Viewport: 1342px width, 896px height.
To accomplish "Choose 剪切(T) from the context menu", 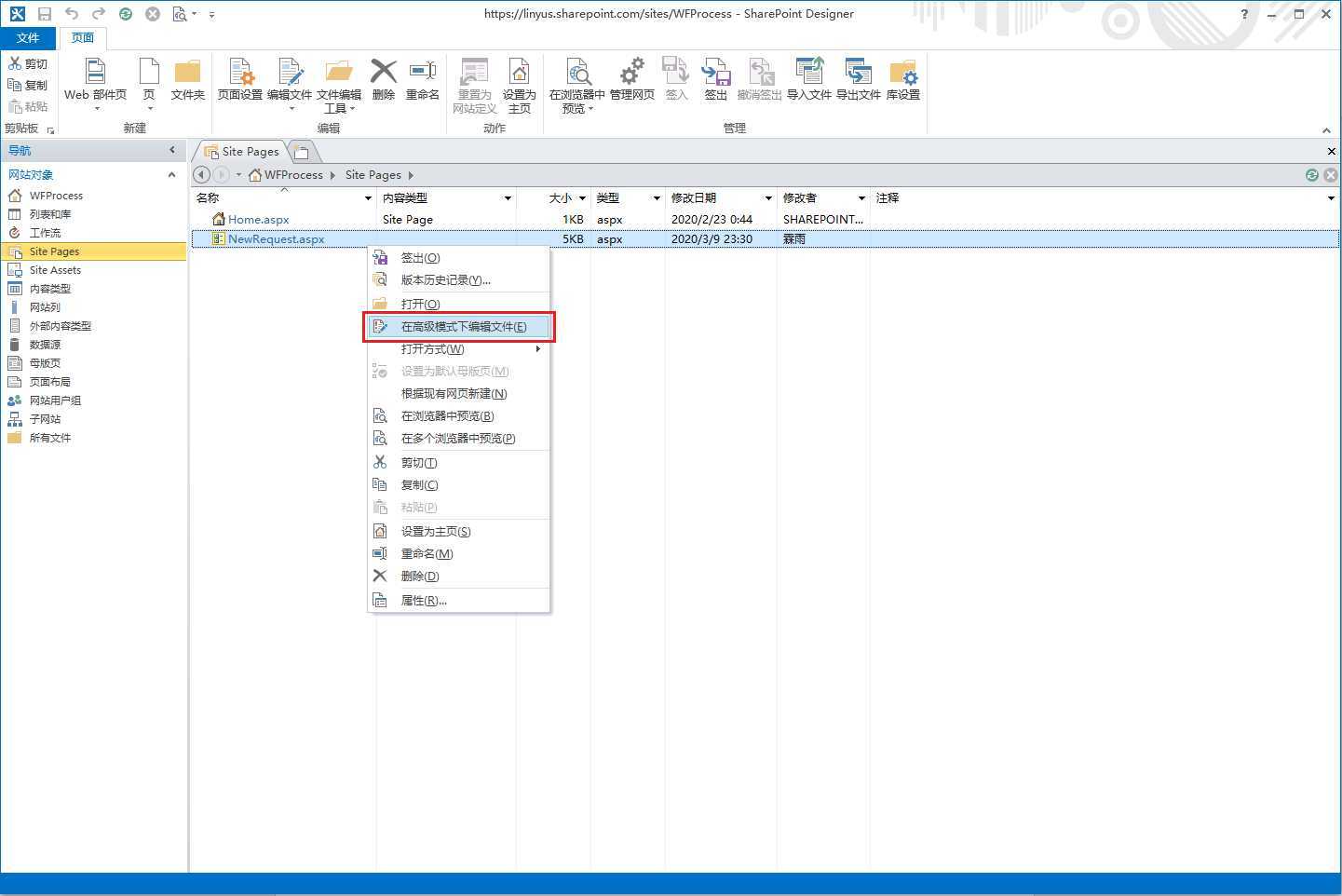I will 458,463.
